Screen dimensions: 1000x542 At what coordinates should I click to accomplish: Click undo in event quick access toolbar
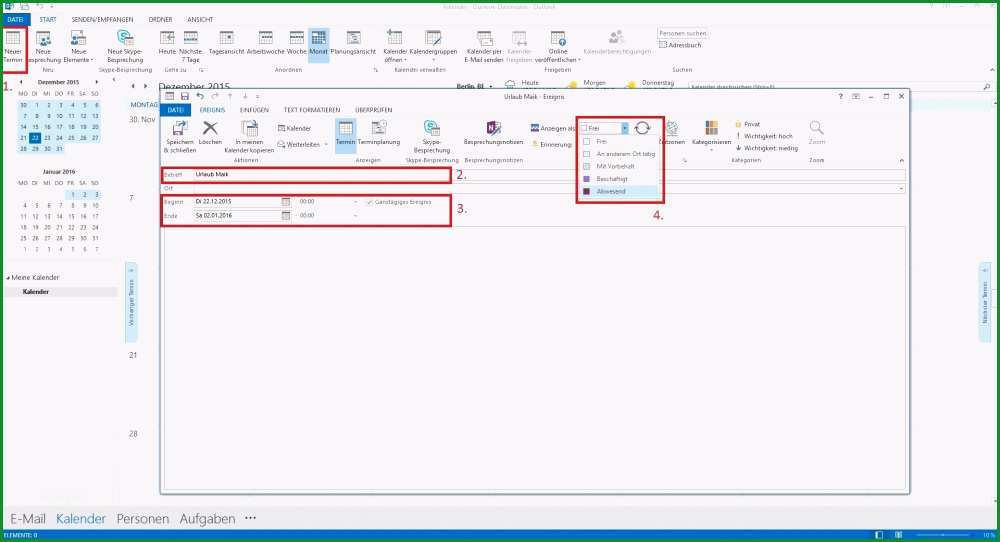point(200,96)
